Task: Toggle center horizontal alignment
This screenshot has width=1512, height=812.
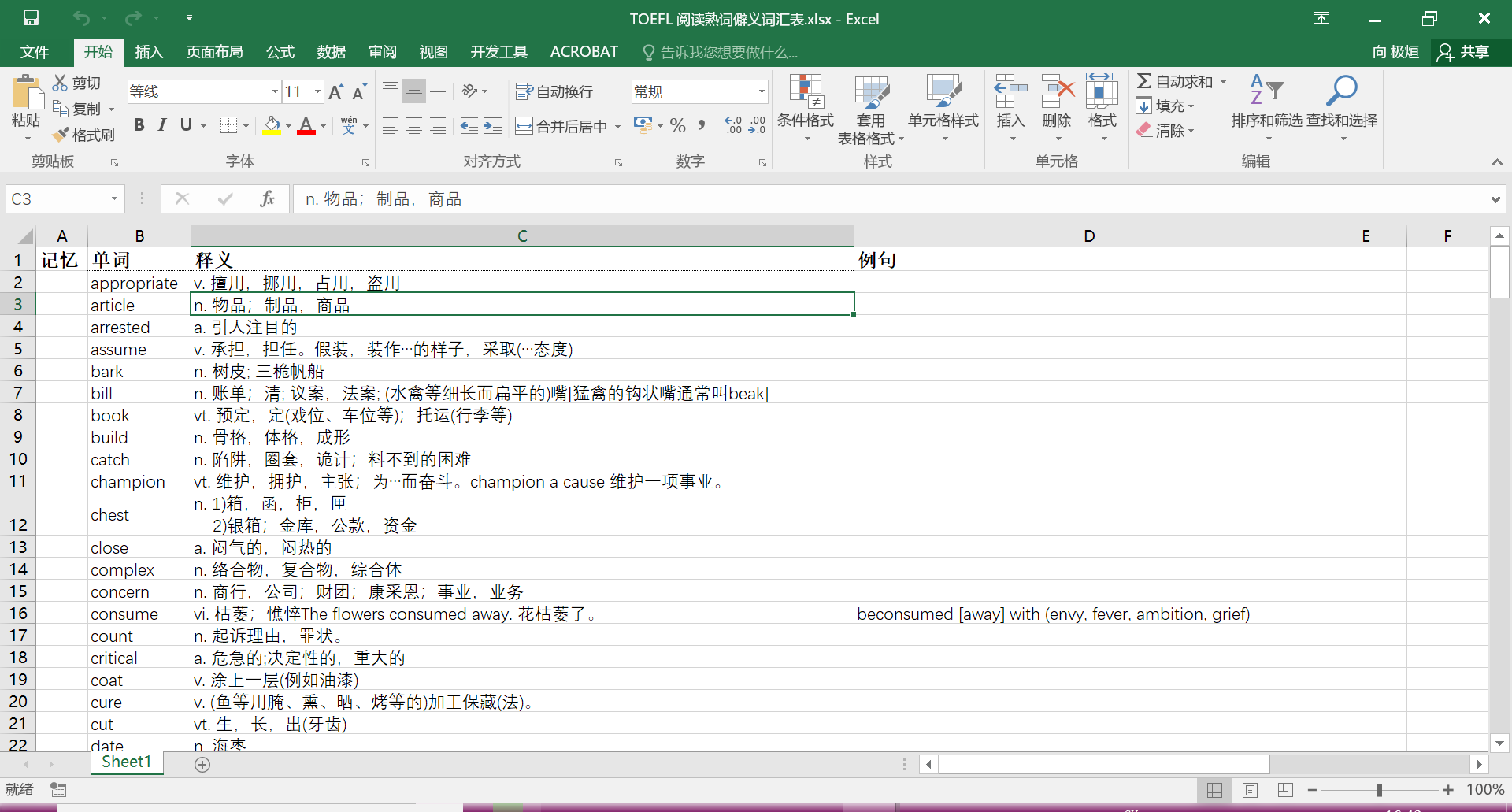Action: [414, 125]
